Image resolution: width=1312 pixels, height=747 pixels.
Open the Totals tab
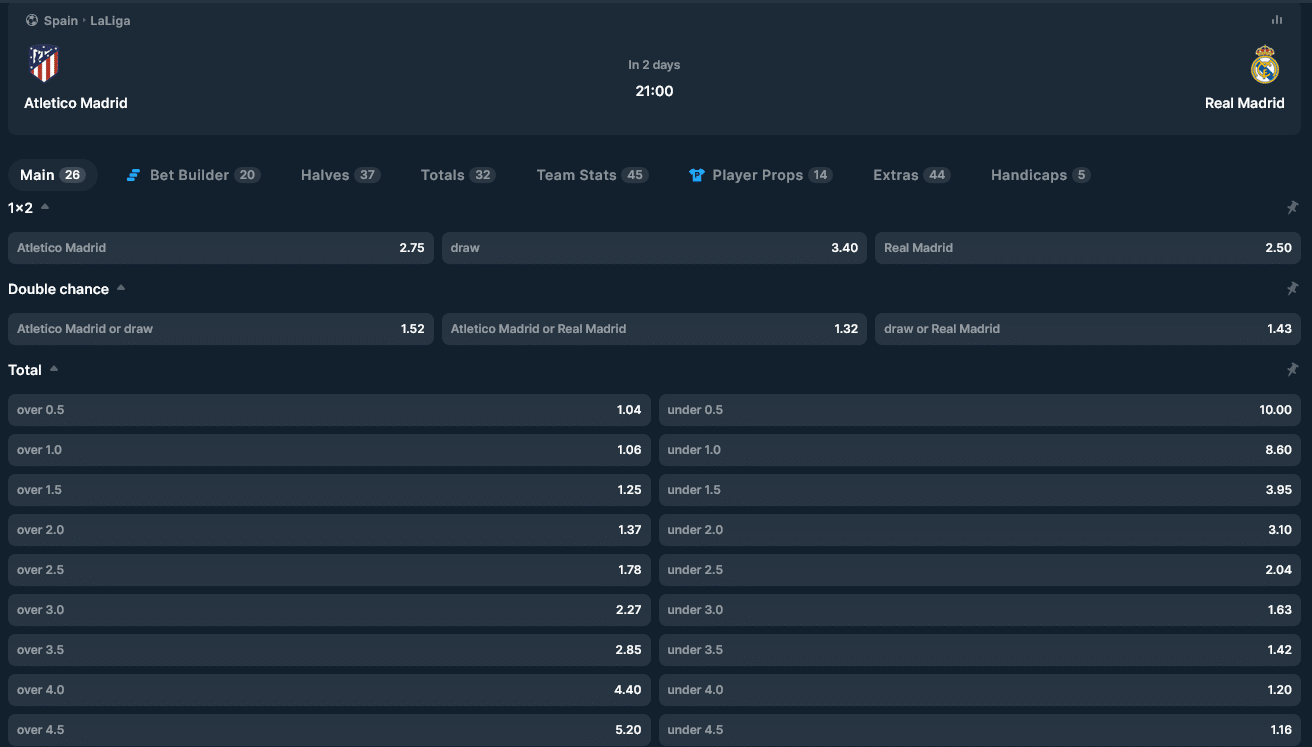click(457, 175)
